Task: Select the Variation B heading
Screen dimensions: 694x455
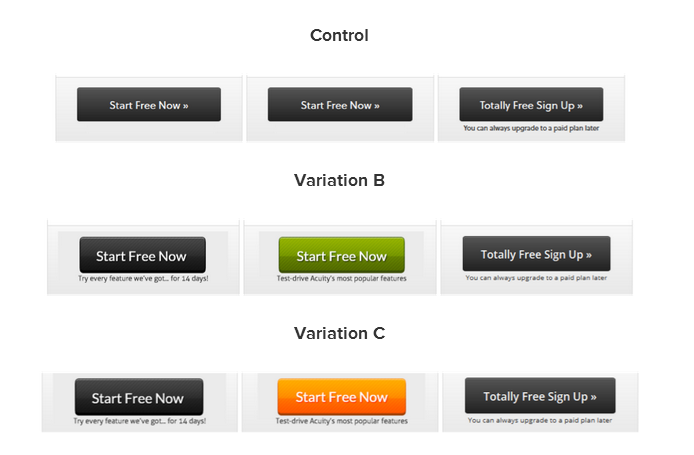Action: click(x=339, y=180)
